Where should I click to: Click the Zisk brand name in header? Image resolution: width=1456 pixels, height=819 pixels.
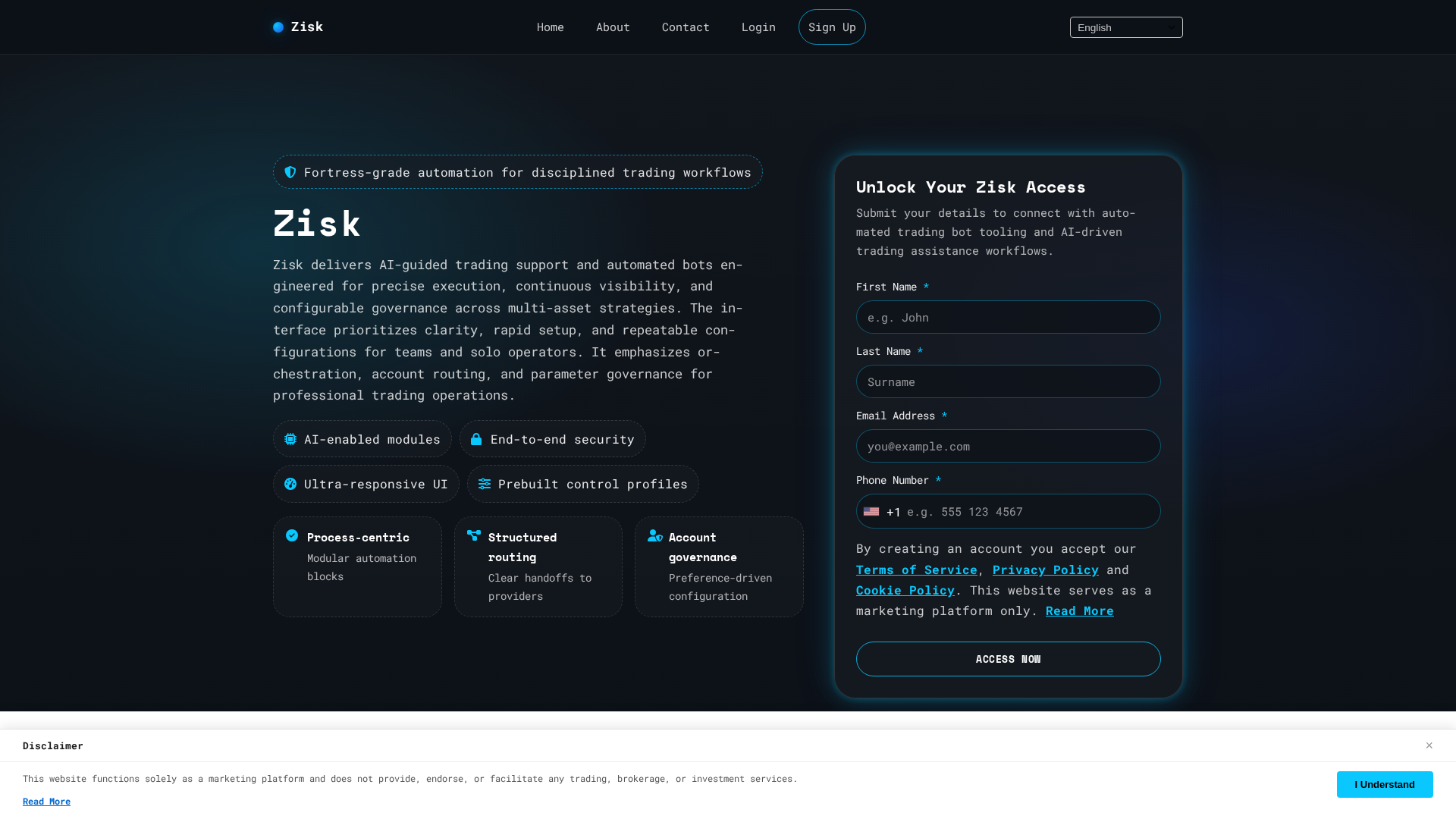[307, 27]
